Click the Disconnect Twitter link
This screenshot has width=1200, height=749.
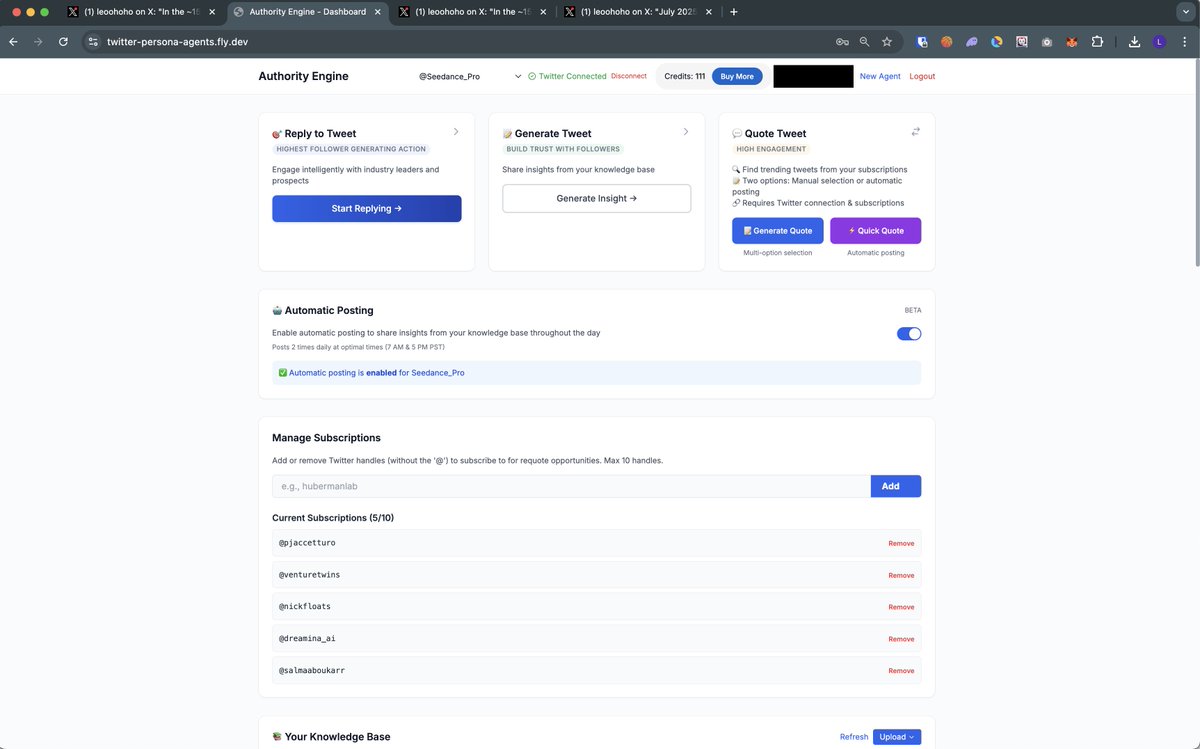[x=629, y=76]
